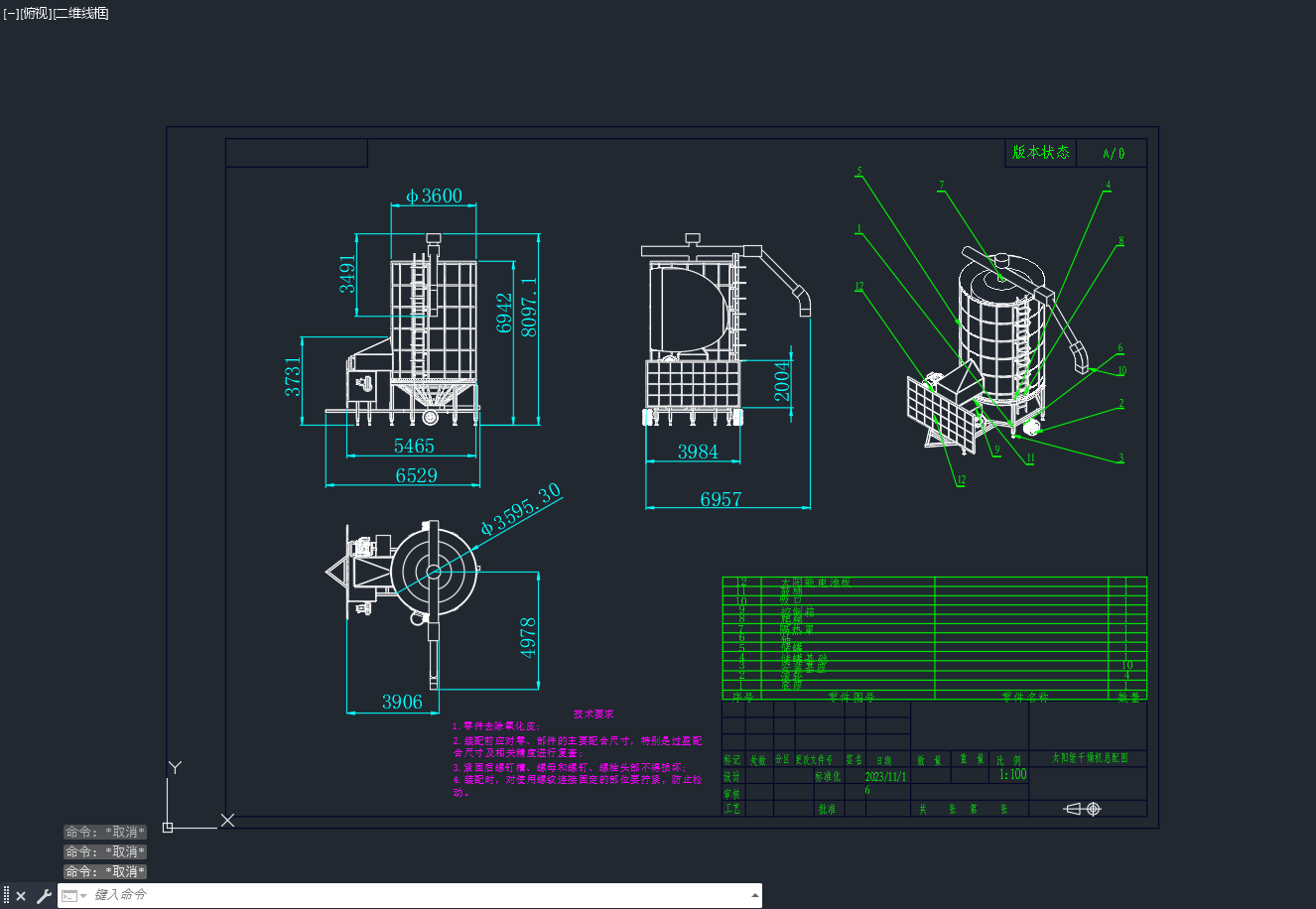Select the 日期 title block label
1316x909 pixels.
(x=884, y=761)
